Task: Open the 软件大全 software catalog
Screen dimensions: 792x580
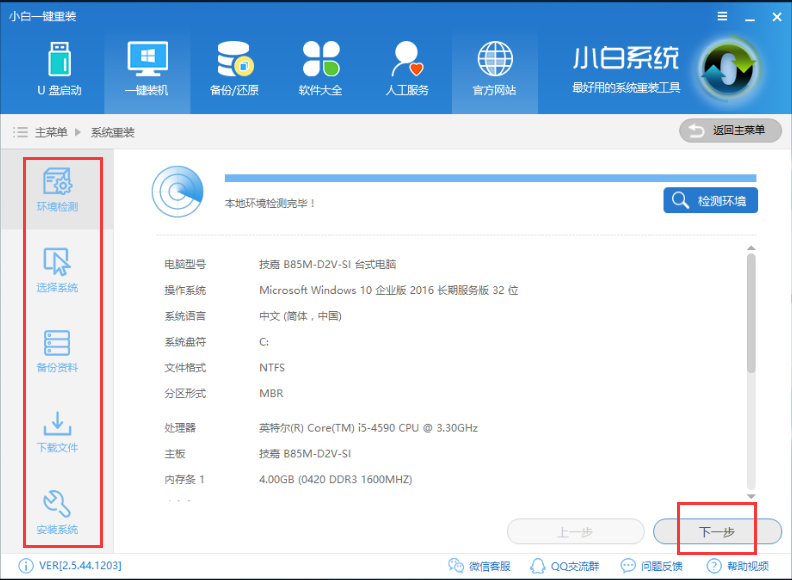Action: [320, 68]
